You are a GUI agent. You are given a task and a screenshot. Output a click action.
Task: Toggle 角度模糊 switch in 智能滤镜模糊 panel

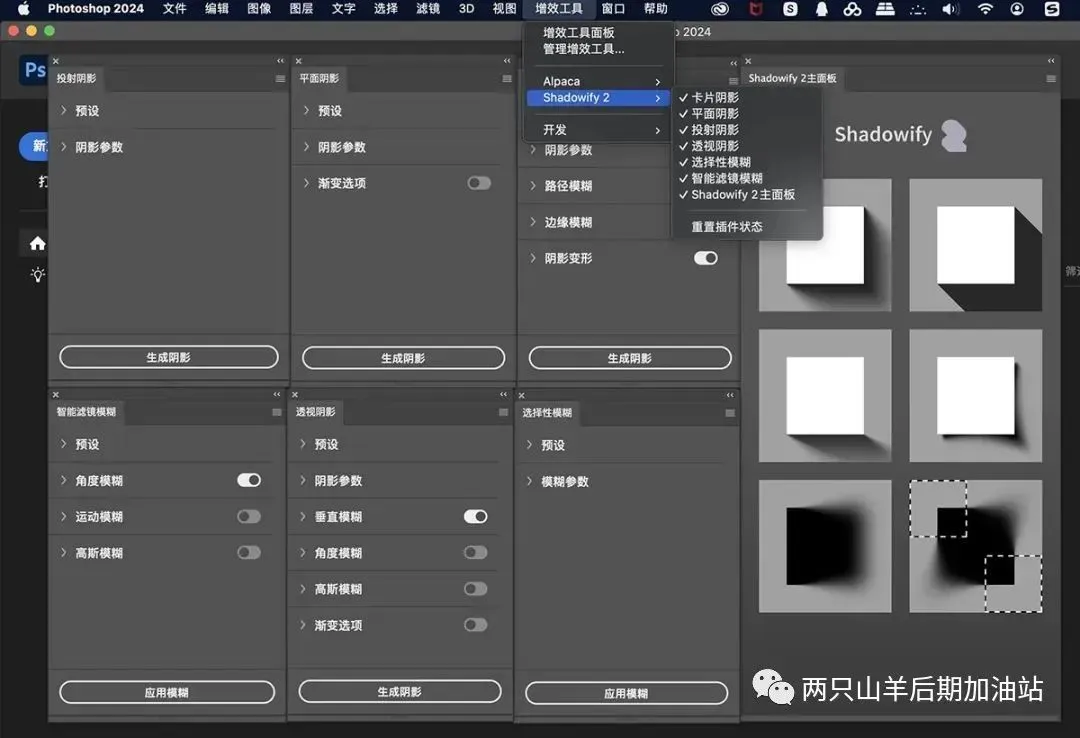coord(249,480)
